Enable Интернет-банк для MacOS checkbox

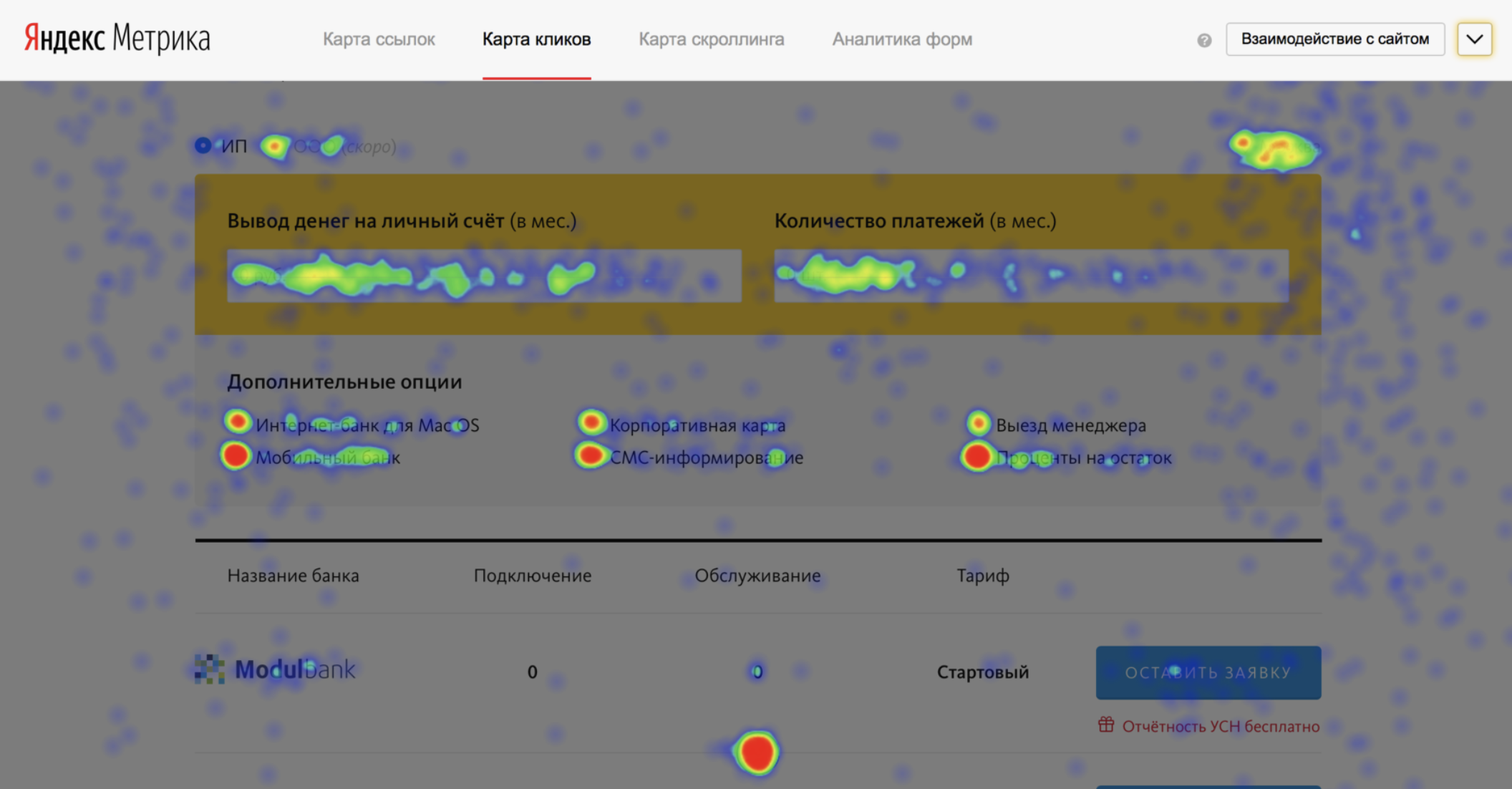[238, 422]
